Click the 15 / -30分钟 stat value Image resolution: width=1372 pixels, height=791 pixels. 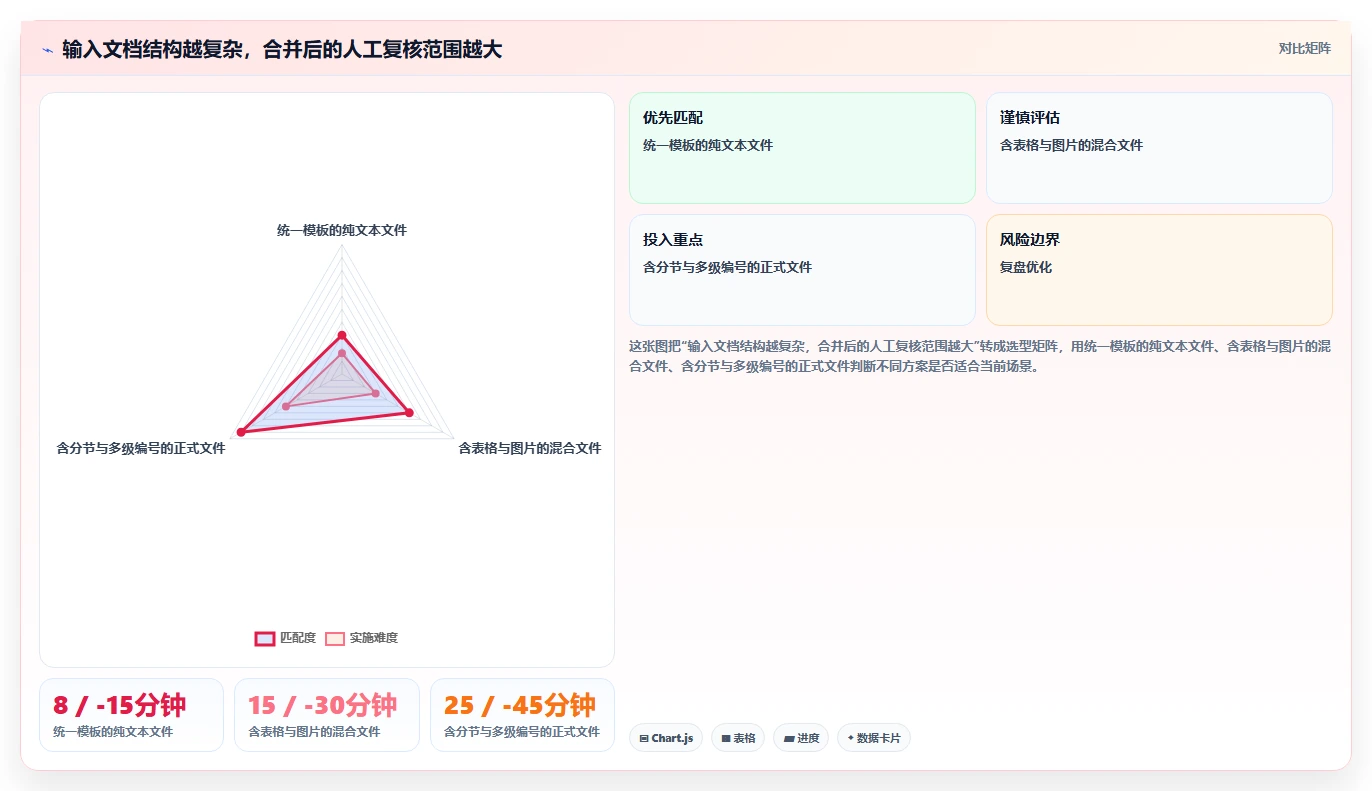click(323, 705)
